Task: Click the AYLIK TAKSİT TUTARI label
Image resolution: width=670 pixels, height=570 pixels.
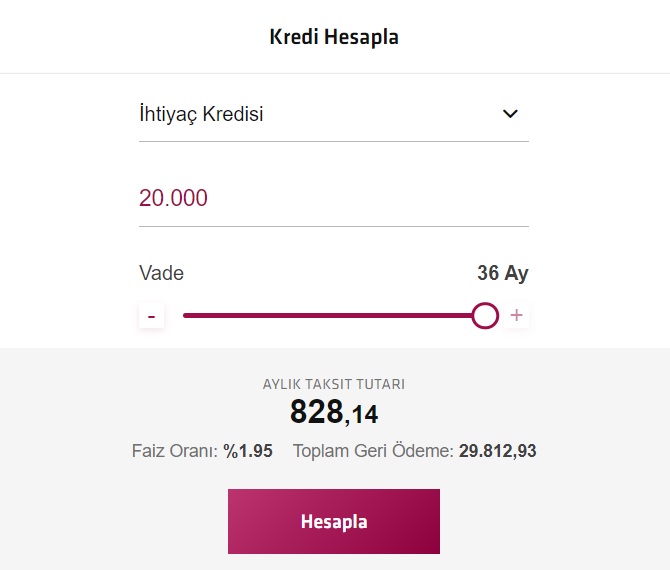Action: [334, 384]
